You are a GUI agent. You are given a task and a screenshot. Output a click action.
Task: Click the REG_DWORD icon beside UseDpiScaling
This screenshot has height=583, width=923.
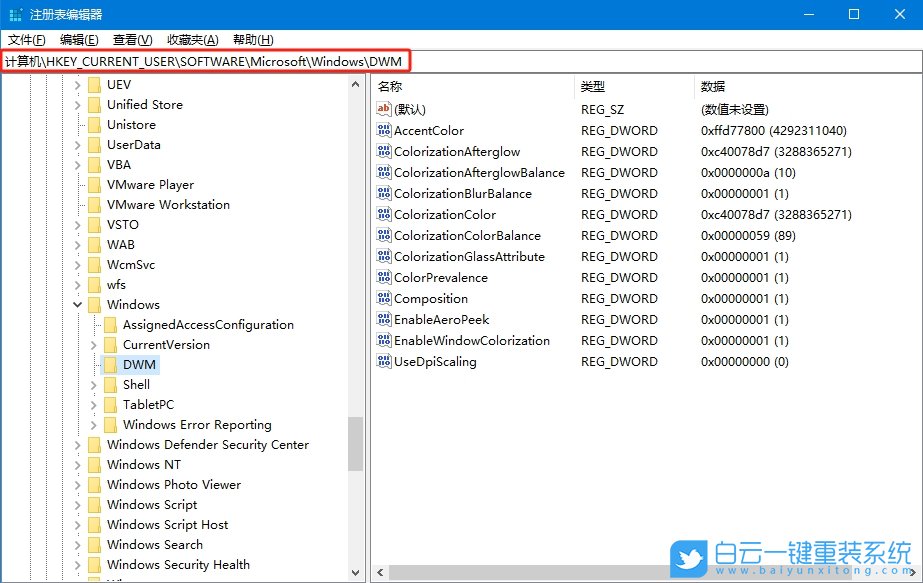pos(383,361)
